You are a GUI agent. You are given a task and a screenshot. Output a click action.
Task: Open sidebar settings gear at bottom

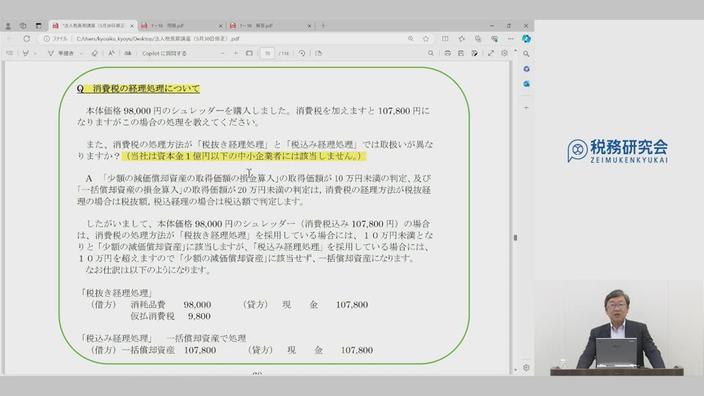click(x=526, y=367)
